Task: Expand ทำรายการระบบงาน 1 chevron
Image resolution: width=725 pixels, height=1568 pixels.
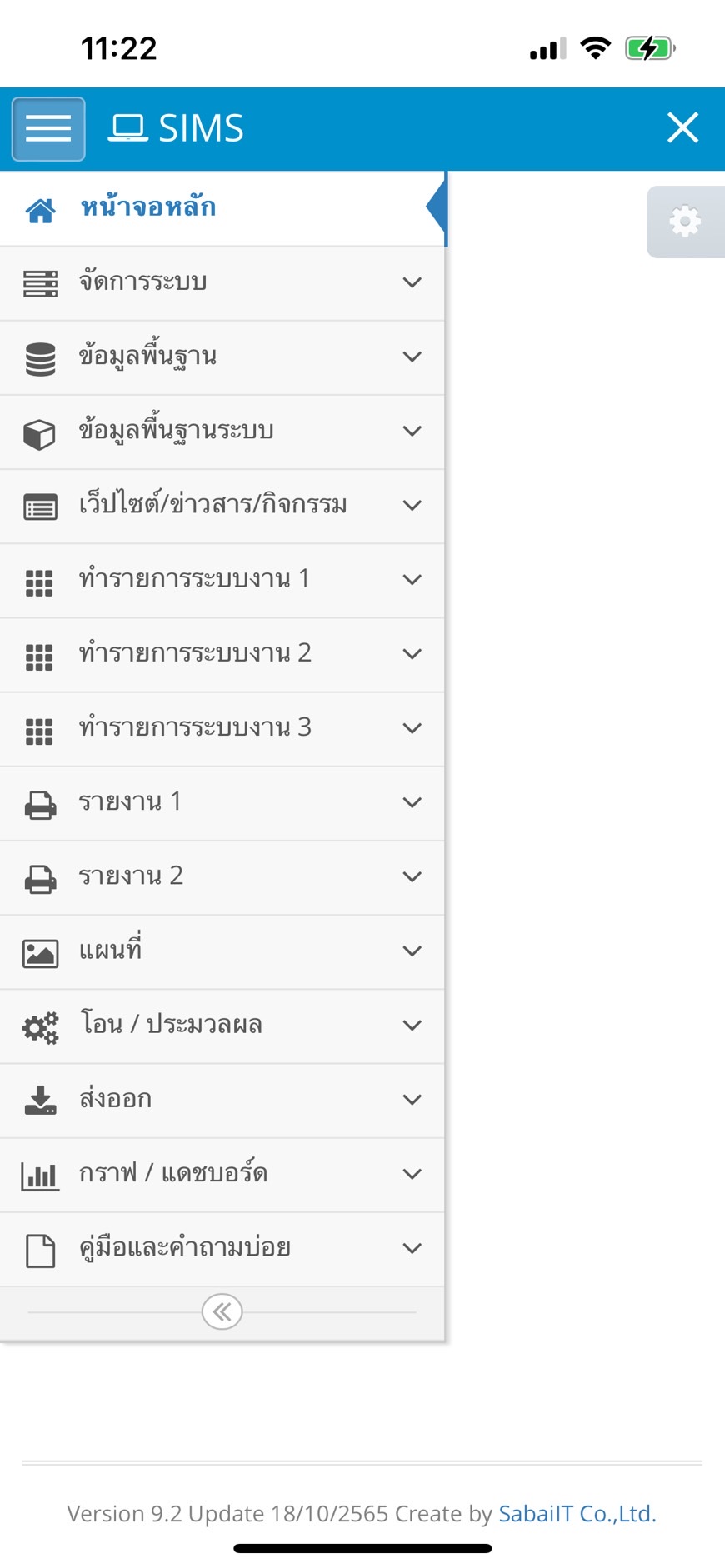Action: (412, 580)
